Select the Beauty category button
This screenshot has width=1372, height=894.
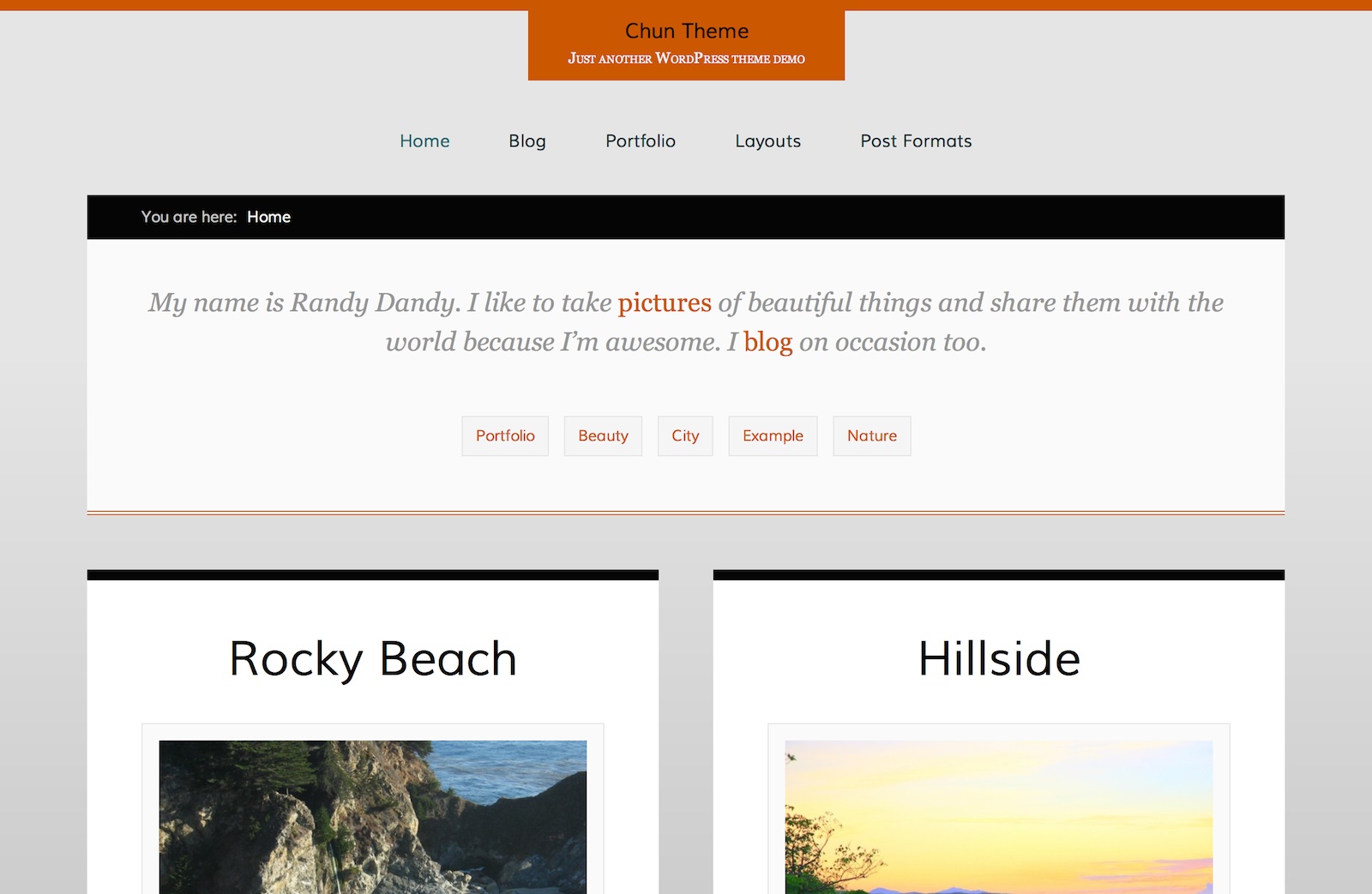tap(603, 435)
